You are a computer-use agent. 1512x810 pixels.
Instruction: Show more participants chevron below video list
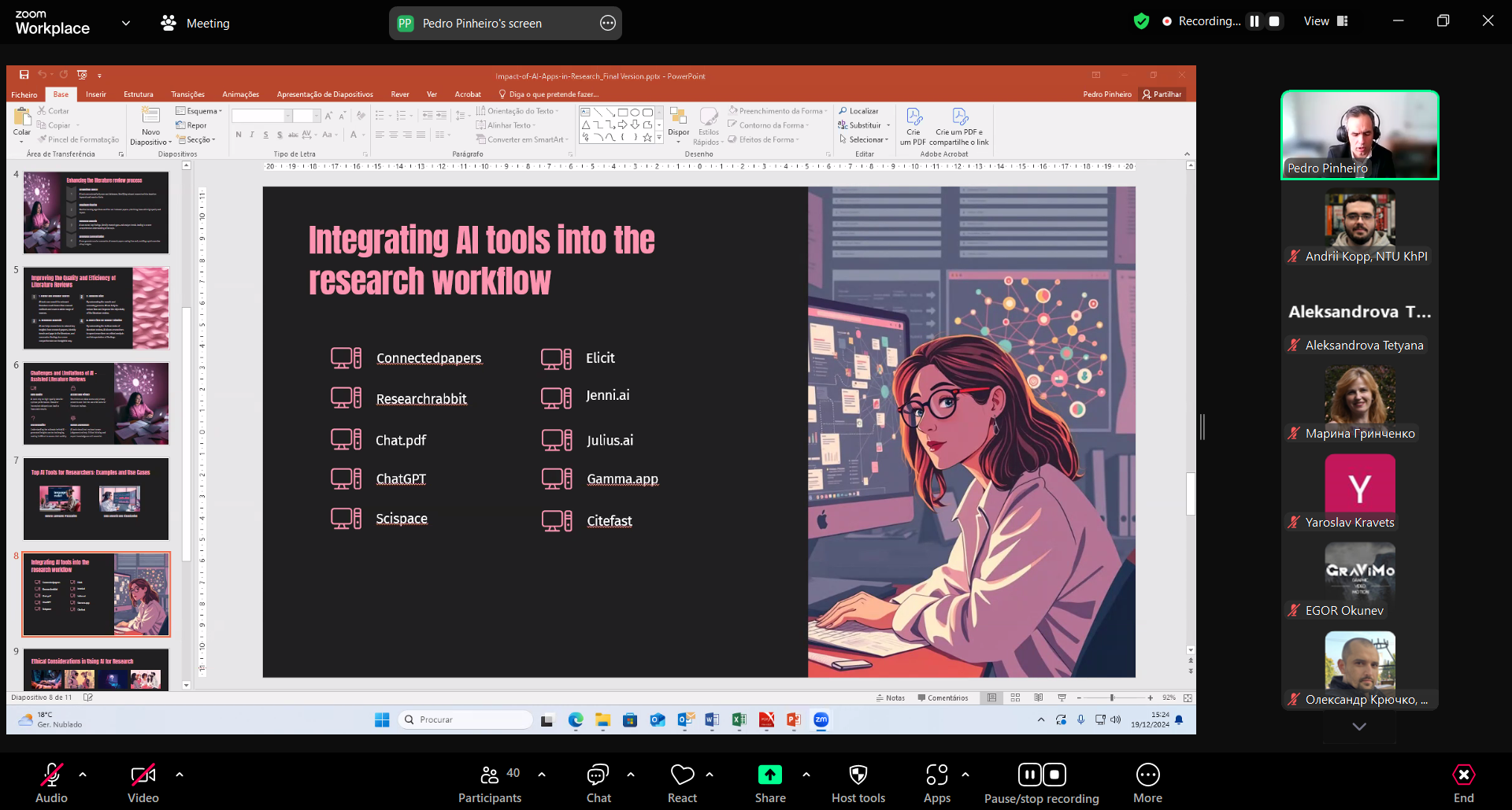coord(1359,727)
